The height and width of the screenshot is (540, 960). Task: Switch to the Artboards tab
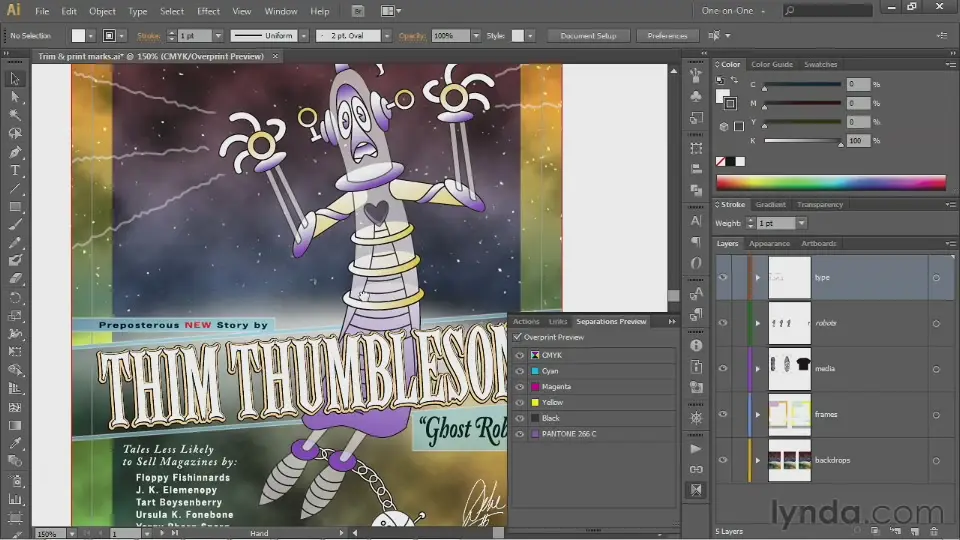[x=819, y=244]
